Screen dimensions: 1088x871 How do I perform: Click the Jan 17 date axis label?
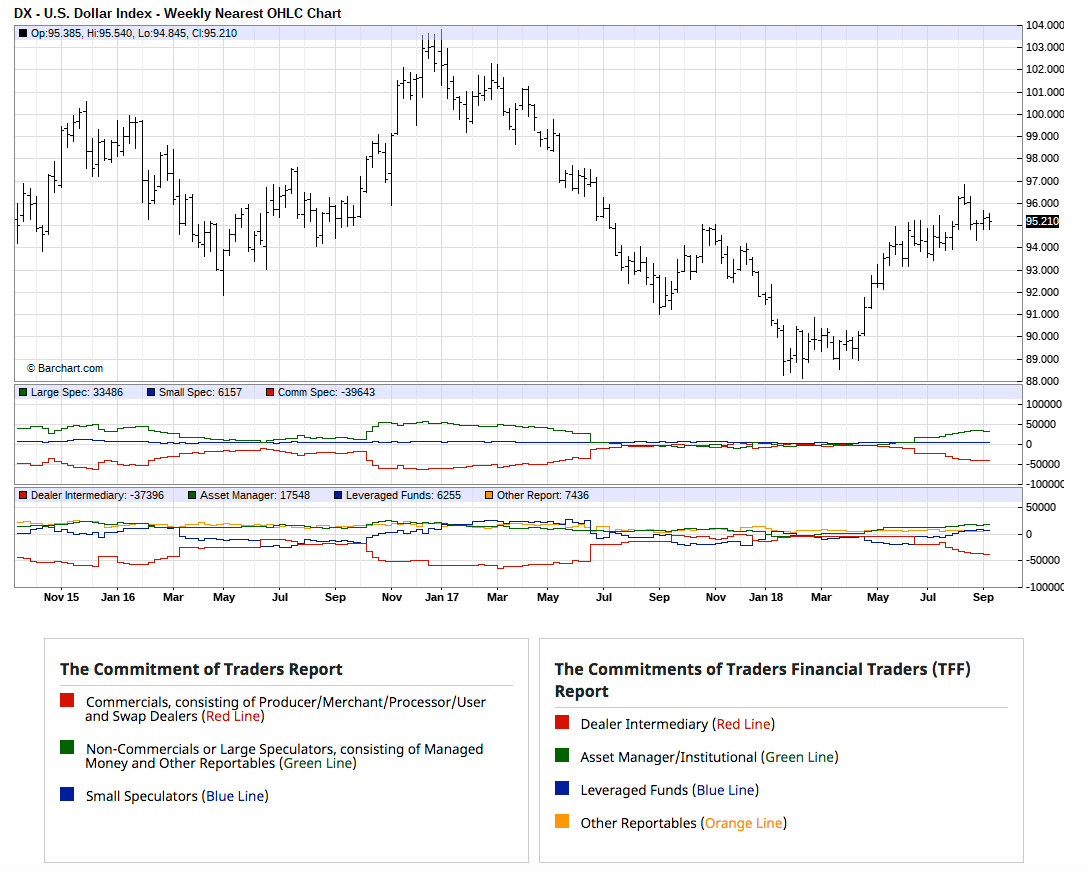click(442, 598)
